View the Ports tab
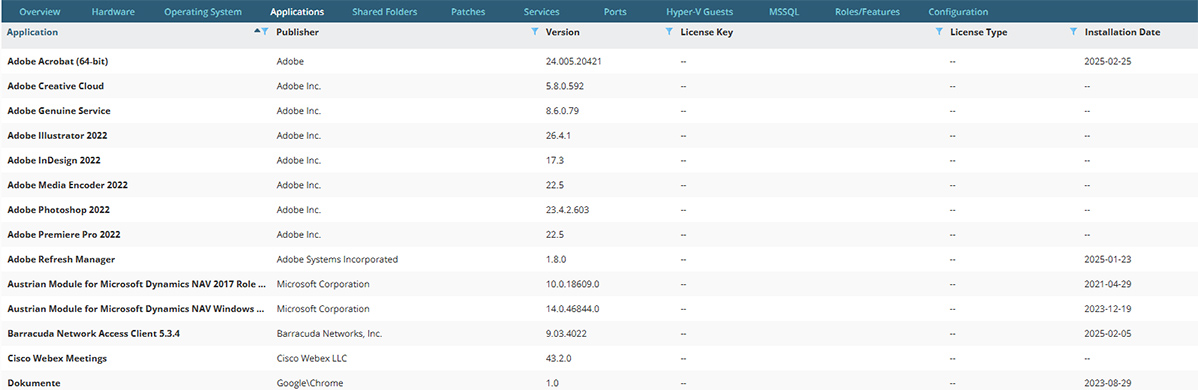The height and width of the screenshot is (390, 1198). [x=616, y=12]
